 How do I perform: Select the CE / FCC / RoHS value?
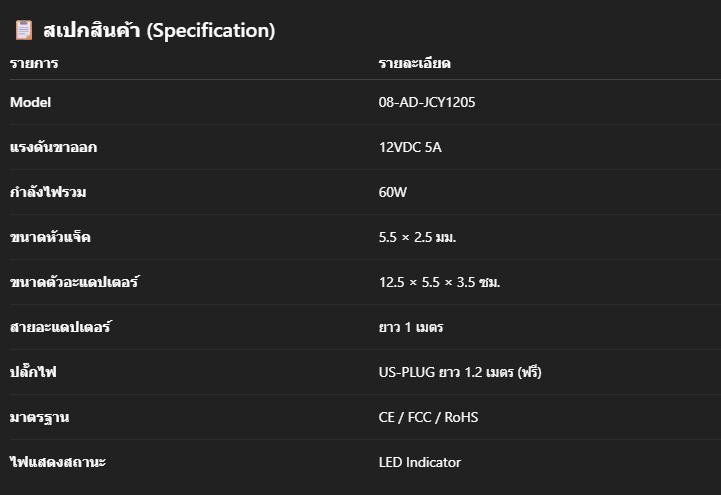(428, 417)
